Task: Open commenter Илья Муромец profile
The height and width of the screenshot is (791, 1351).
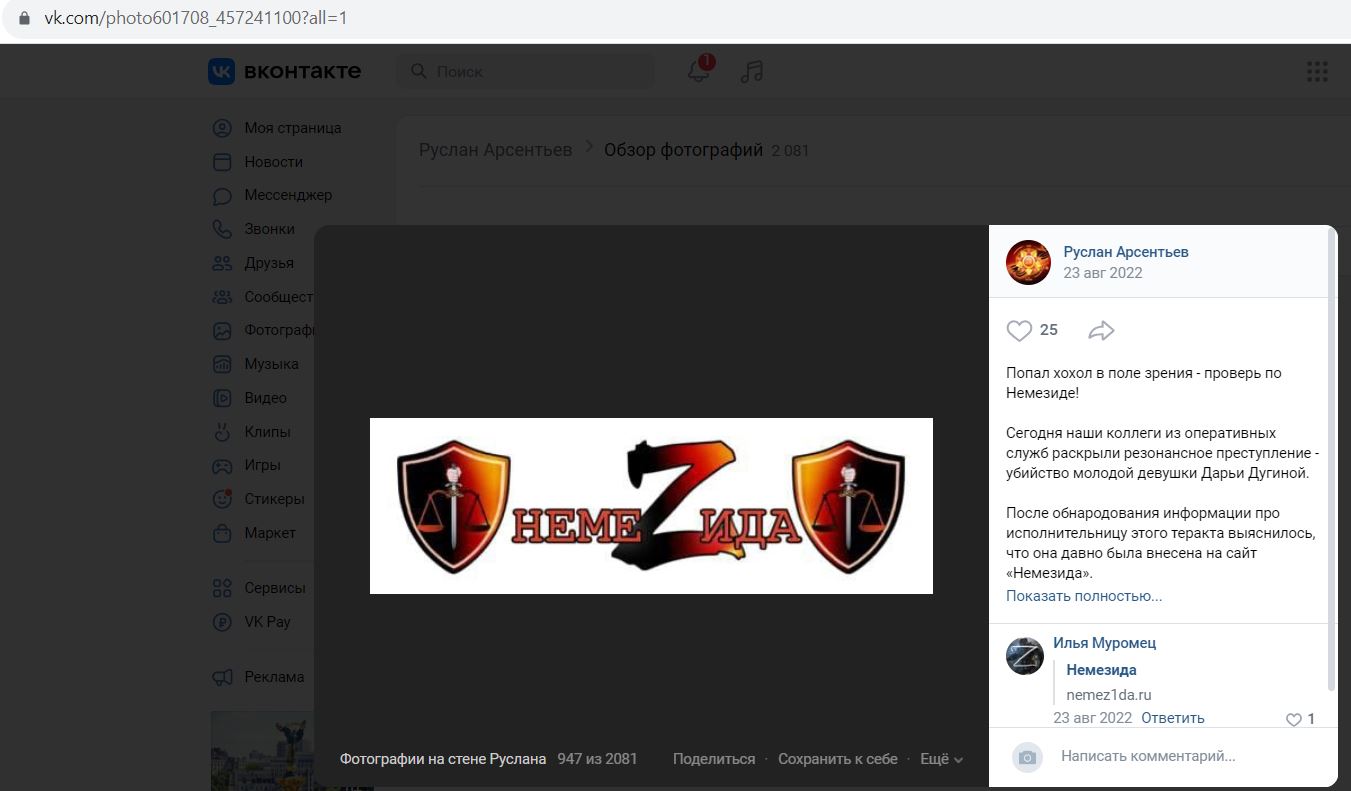Action: point(1104,643)
